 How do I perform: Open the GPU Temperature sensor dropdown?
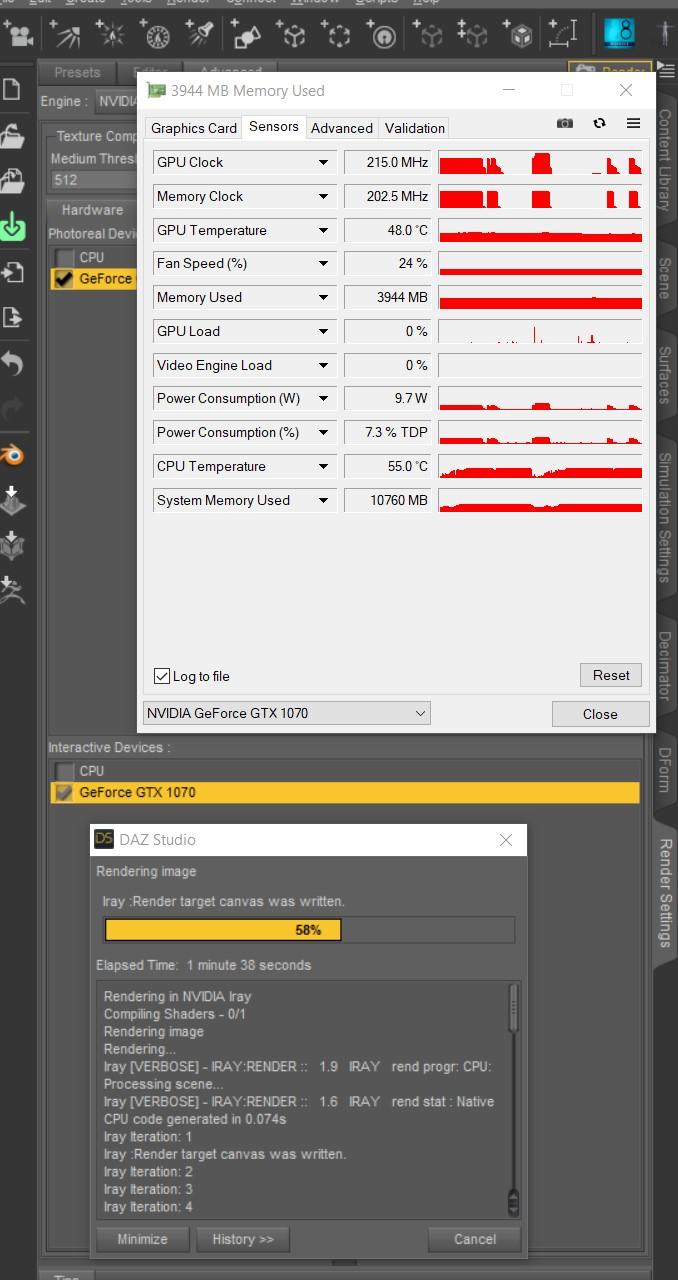point(324,230)
